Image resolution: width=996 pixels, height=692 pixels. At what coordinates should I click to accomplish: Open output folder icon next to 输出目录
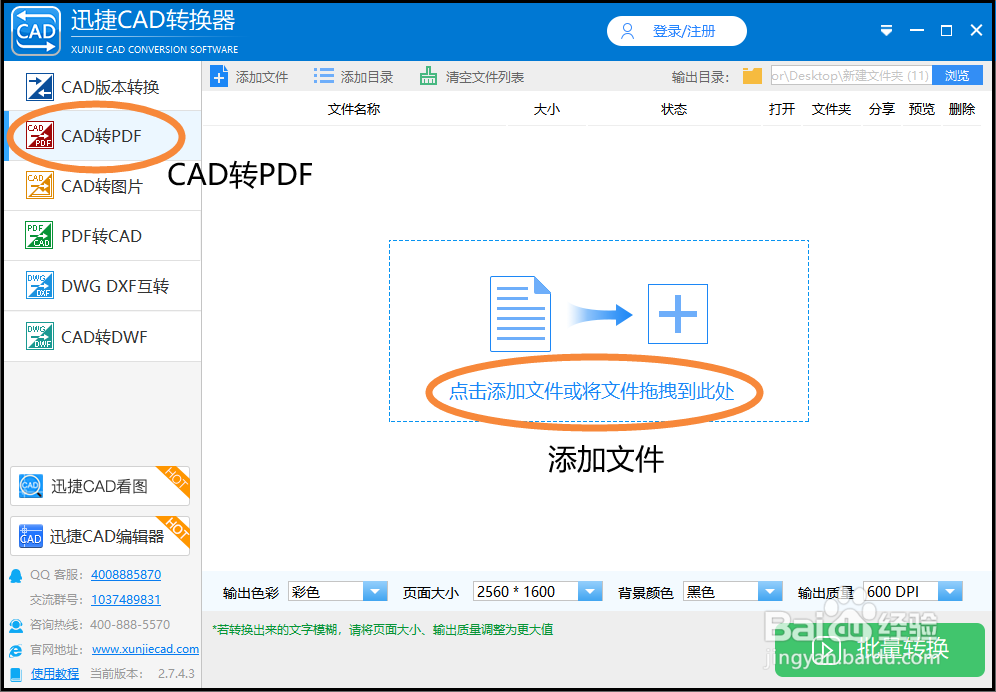(x=751, y=75)
